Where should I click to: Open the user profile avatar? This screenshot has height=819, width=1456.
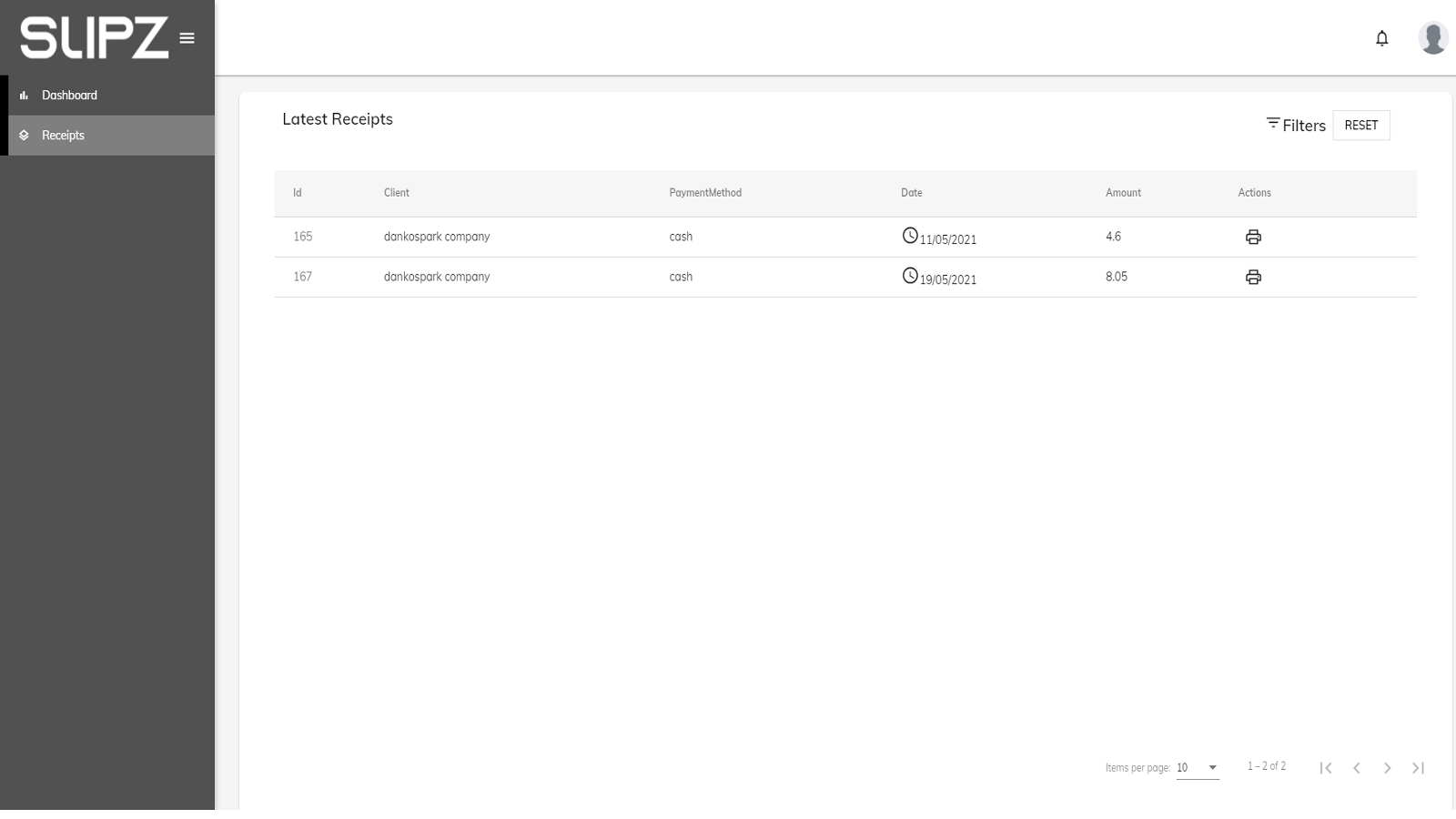point(1433,38)
